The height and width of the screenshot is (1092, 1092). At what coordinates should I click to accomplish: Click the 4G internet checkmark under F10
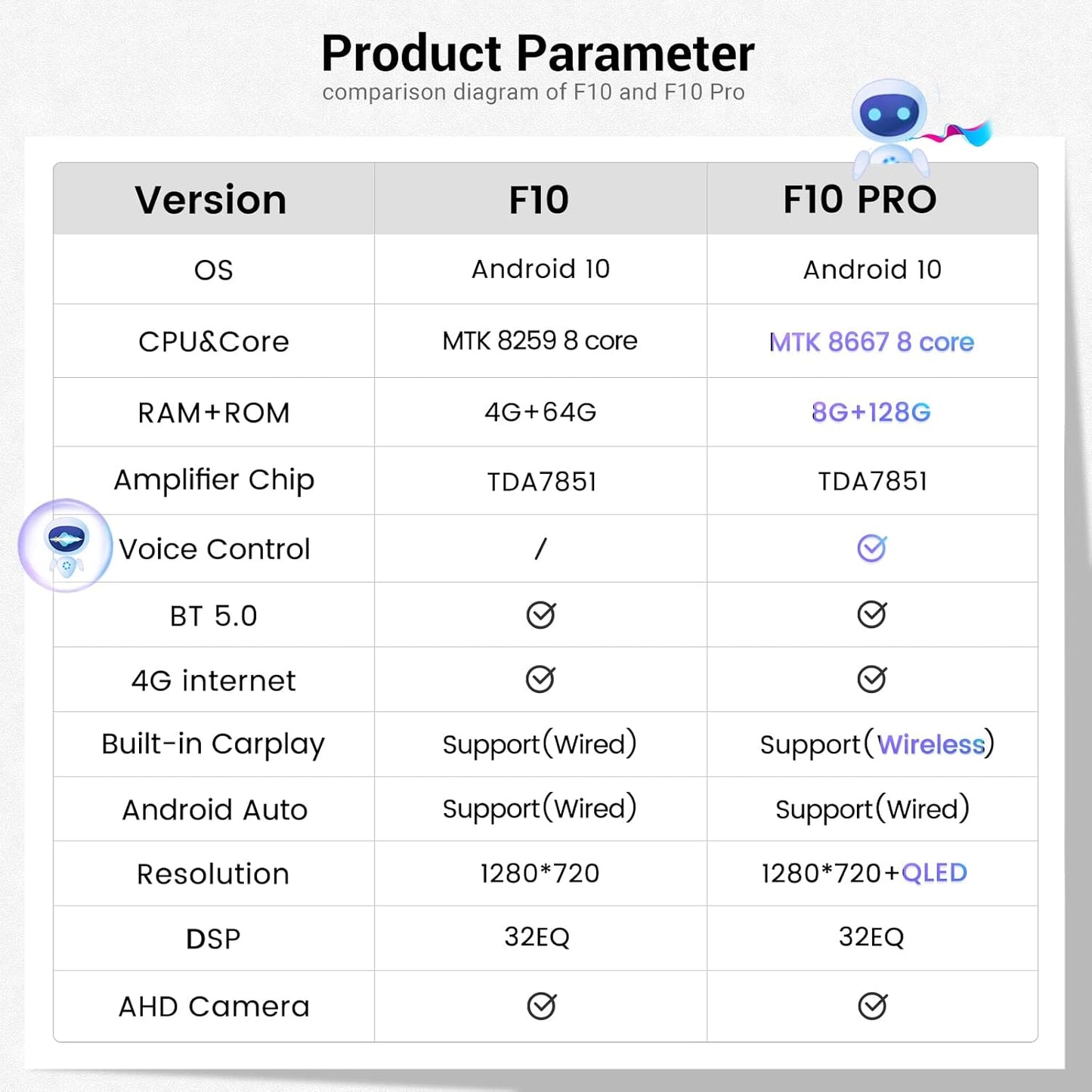tap(540, 679)
